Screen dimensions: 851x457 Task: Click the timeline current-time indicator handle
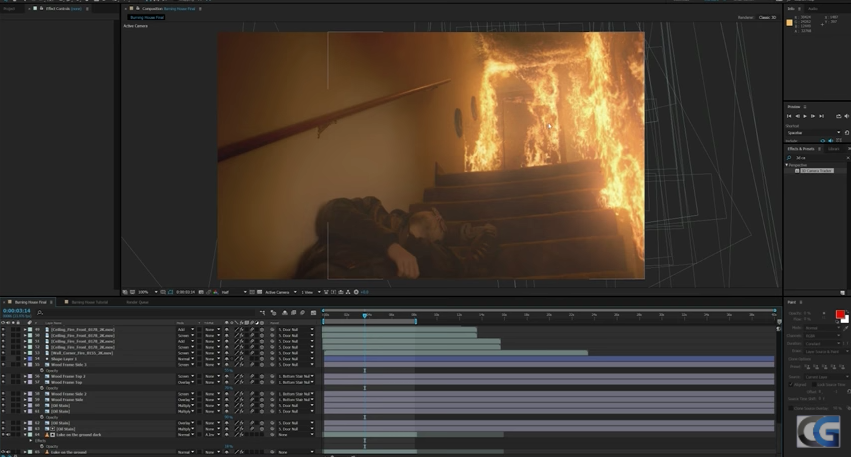pyautogui.click(x=365, y=315)
